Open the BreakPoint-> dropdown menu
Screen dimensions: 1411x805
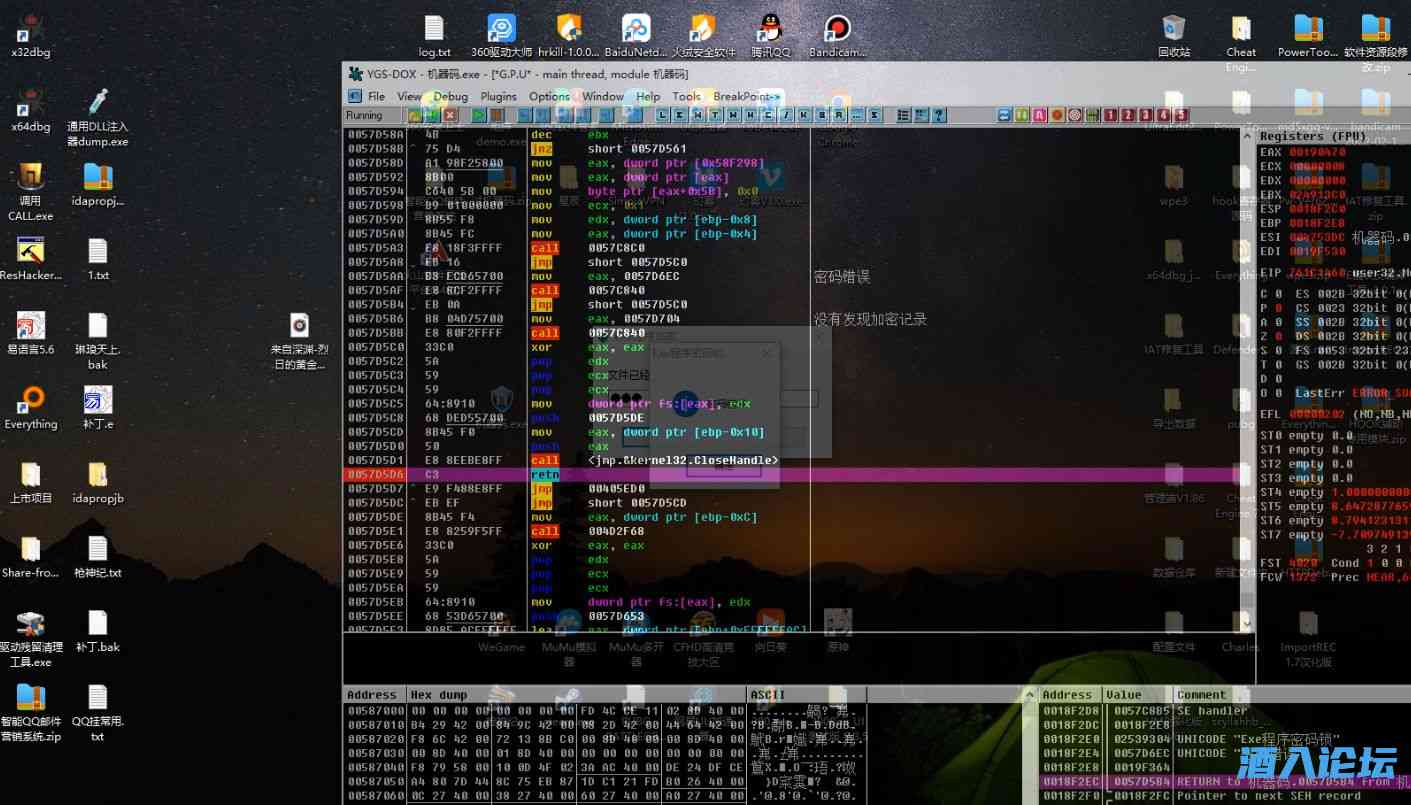pos(746,96)
